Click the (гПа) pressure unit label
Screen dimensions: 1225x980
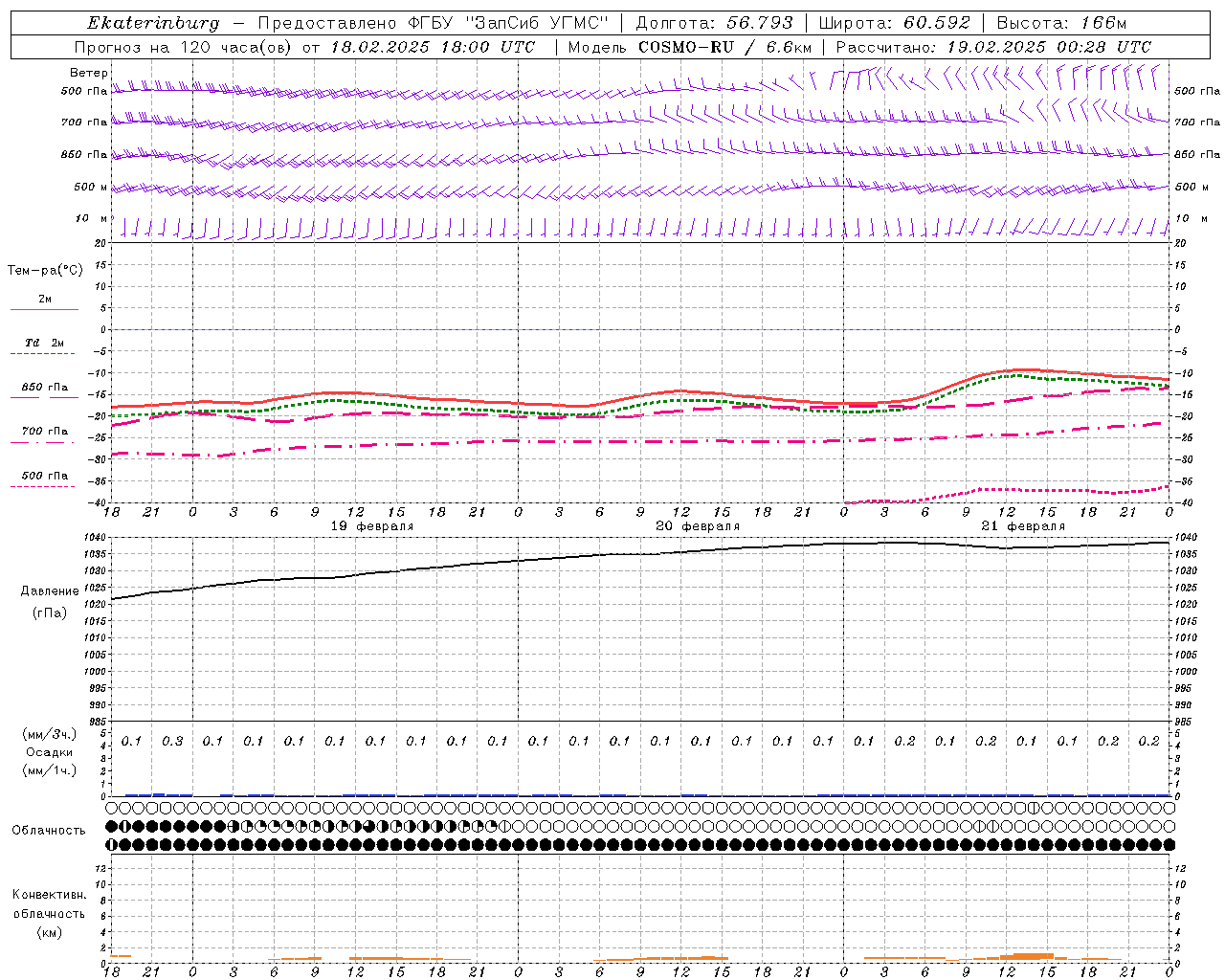pyautogui.click(x=50, y=612)
